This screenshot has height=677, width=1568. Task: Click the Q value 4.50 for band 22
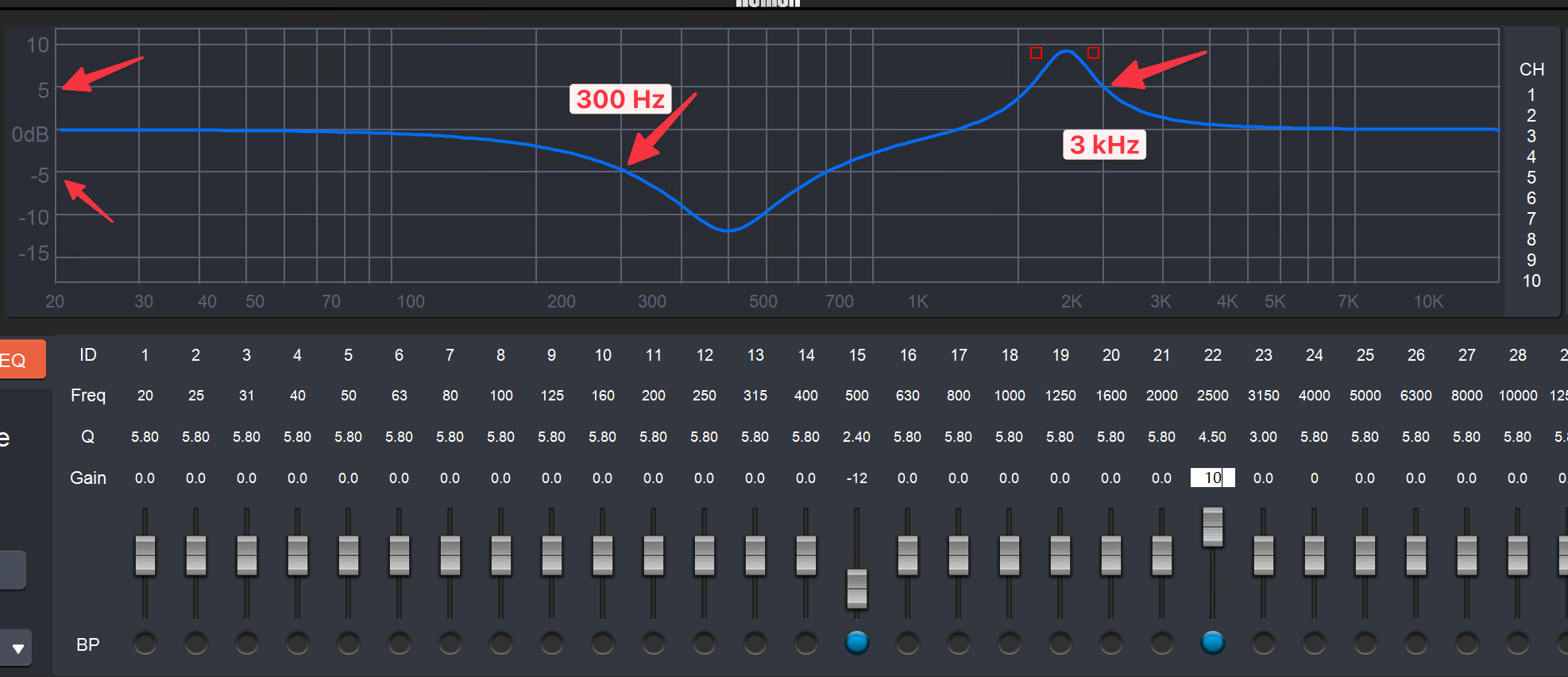click(1212, 437)
